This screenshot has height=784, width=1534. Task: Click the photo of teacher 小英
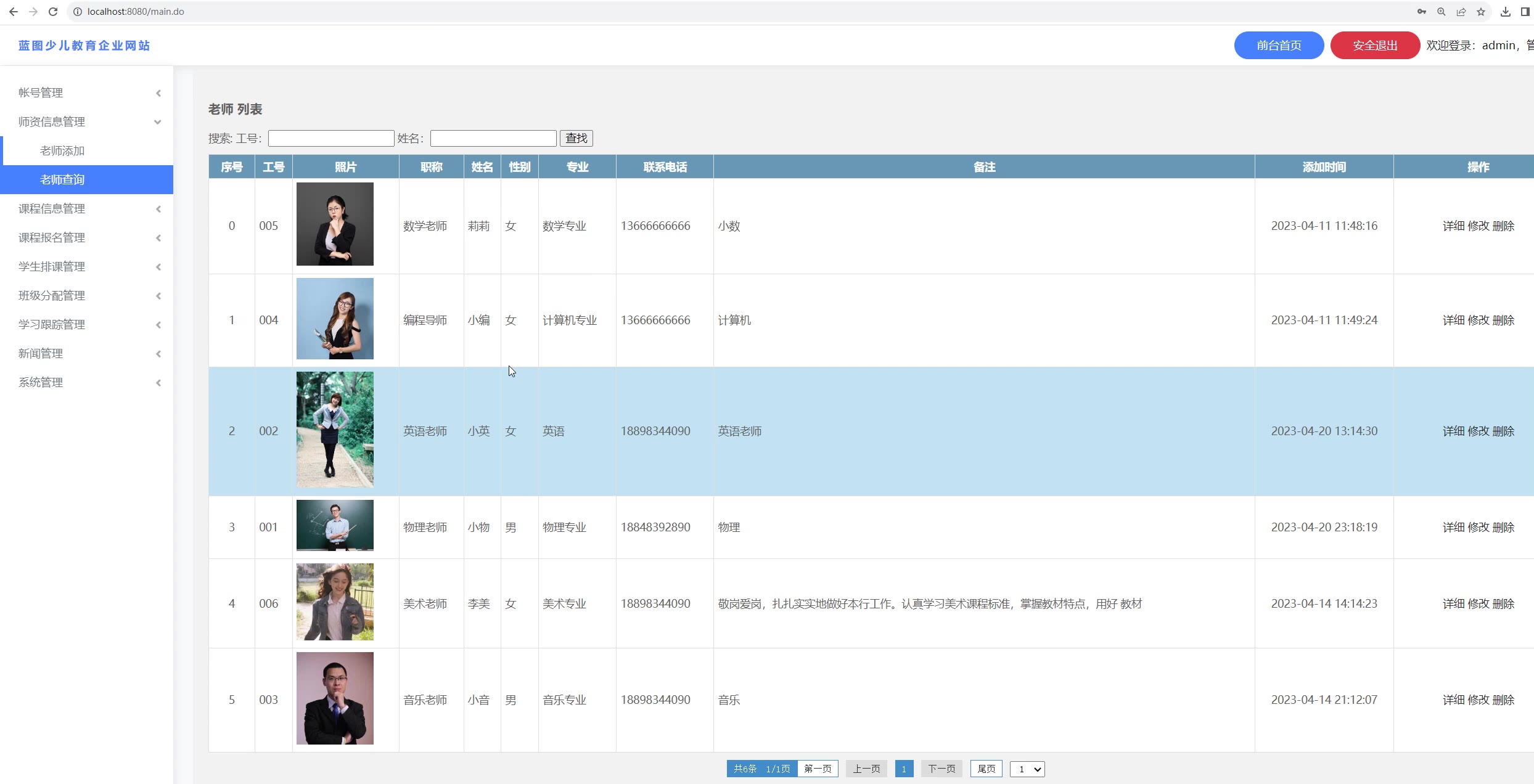335,430
